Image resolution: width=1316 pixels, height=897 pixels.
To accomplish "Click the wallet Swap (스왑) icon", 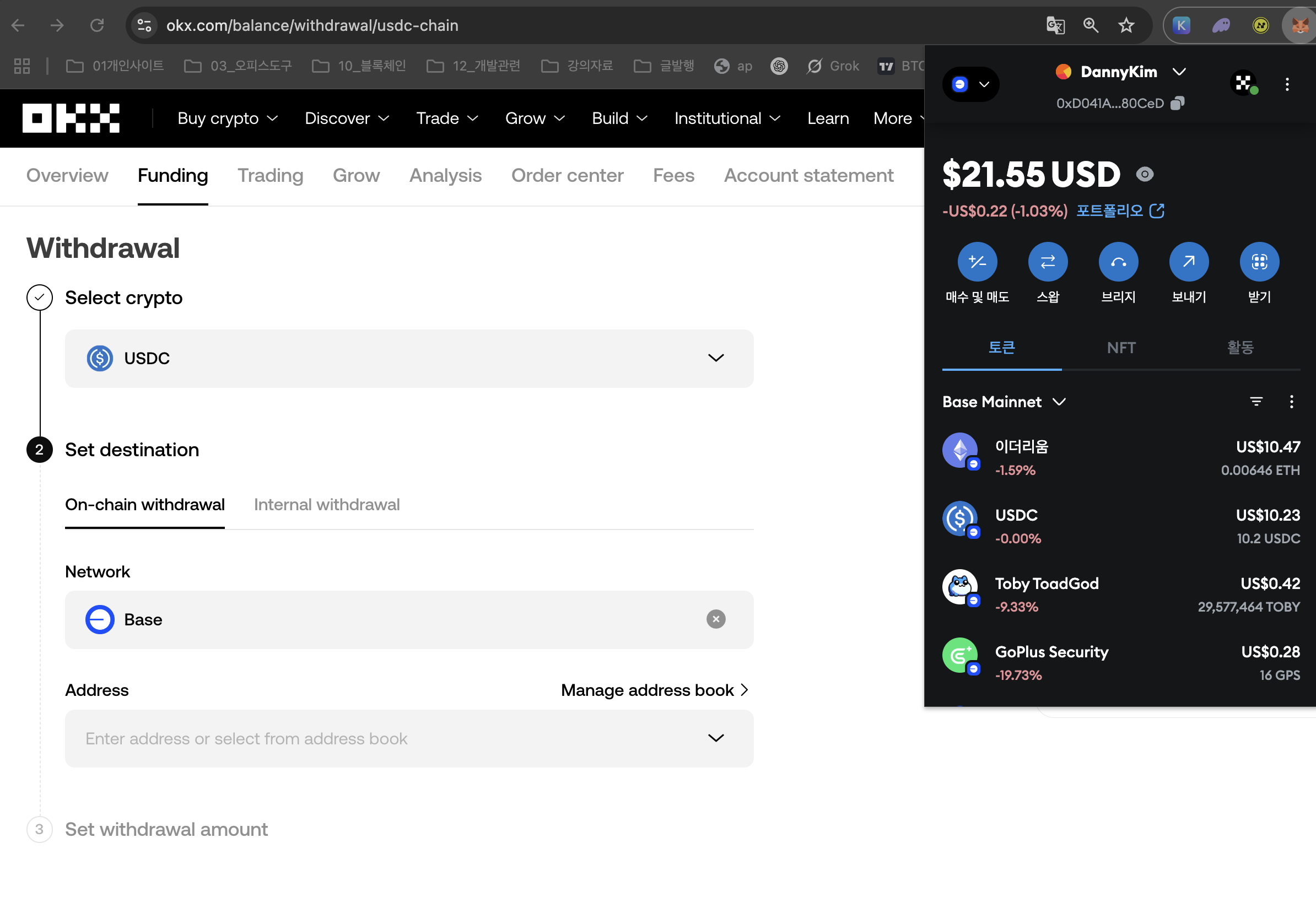I will (1048, 262).
